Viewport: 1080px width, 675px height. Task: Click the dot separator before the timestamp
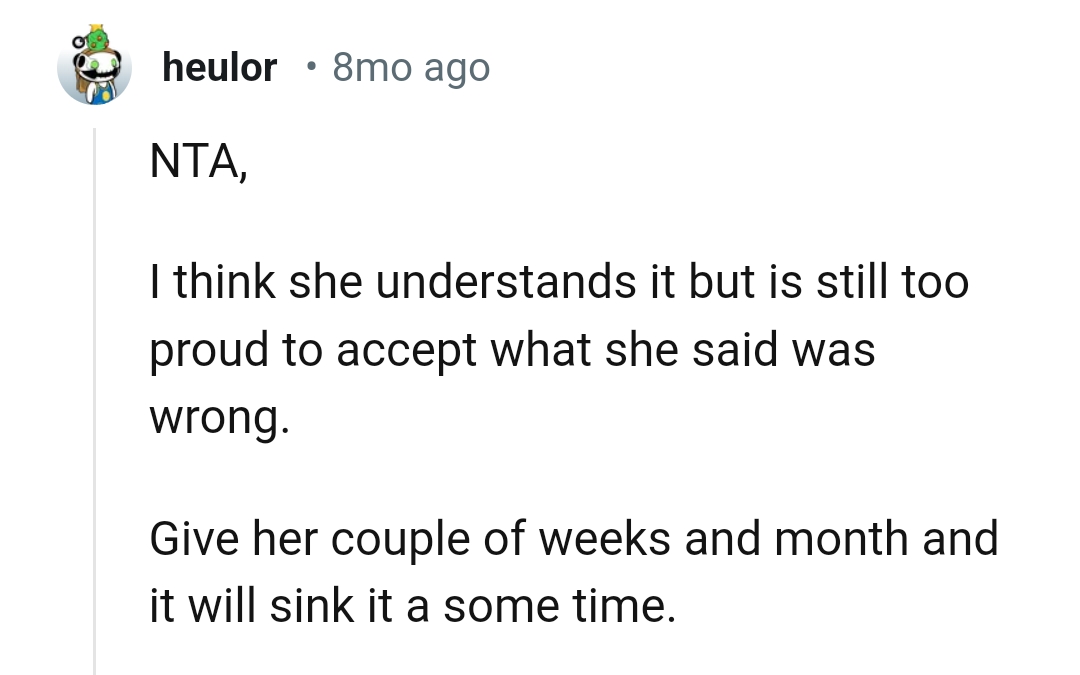(x=312, y=68)
